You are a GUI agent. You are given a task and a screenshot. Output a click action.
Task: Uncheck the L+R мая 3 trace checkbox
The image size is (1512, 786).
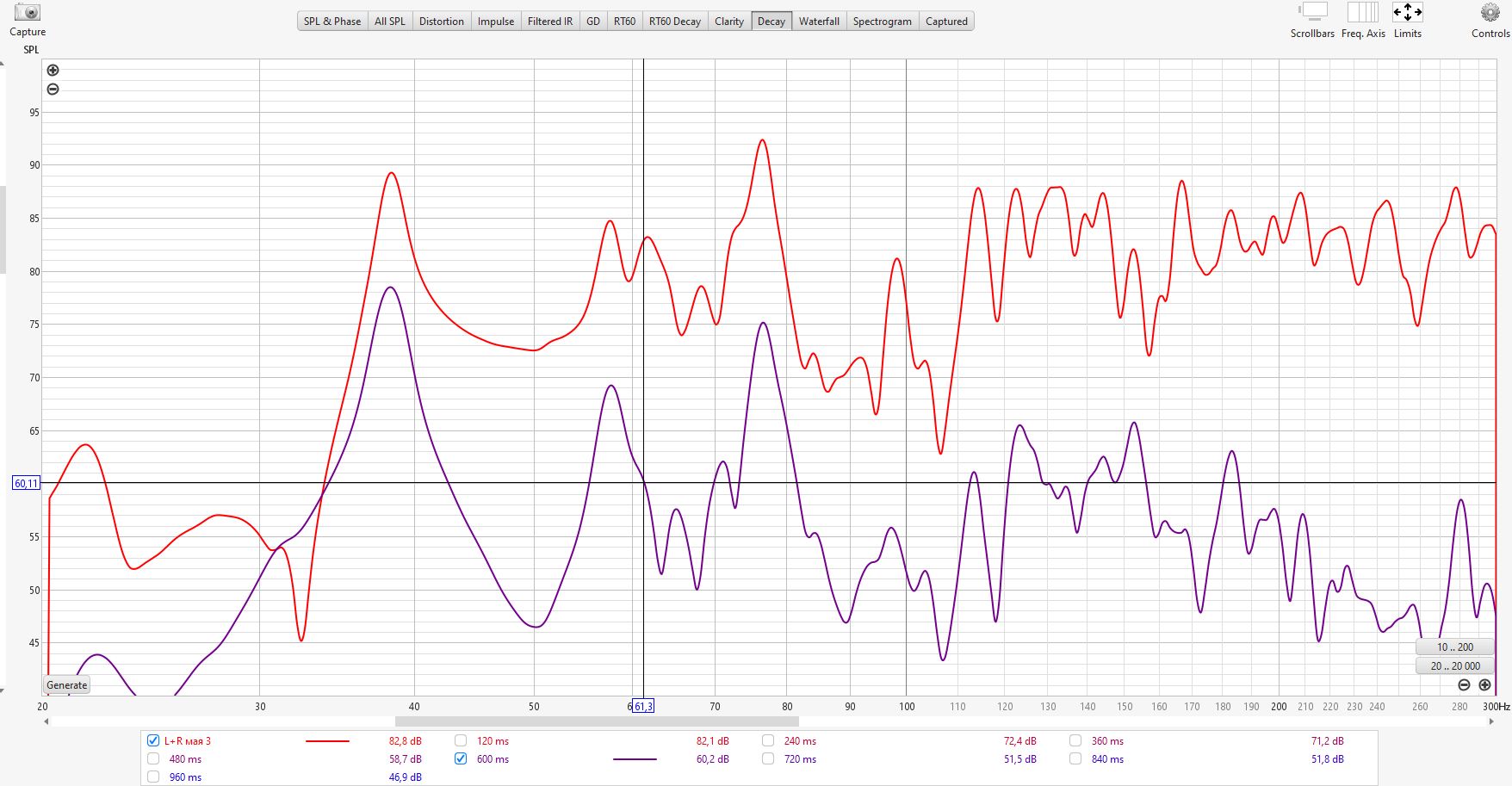coord(153,740)
